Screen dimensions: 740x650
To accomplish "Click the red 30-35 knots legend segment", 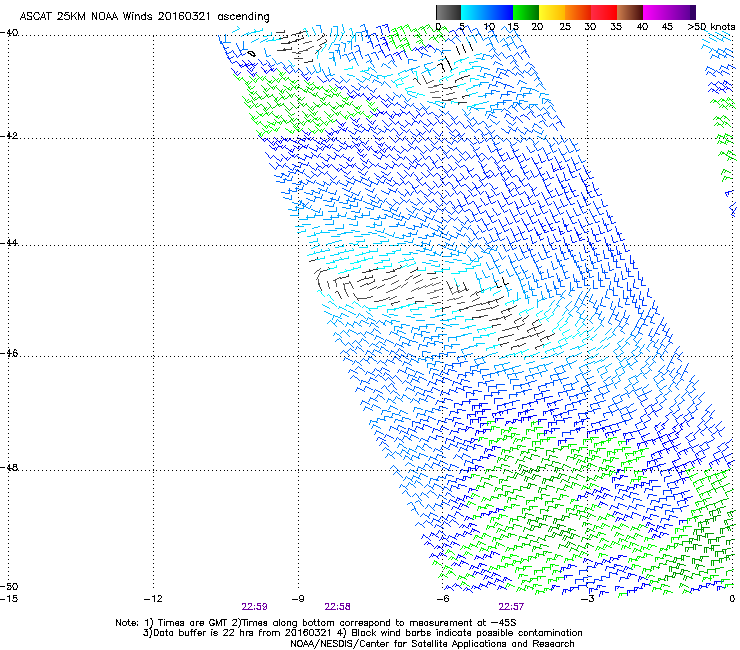I will pos(604,12).
